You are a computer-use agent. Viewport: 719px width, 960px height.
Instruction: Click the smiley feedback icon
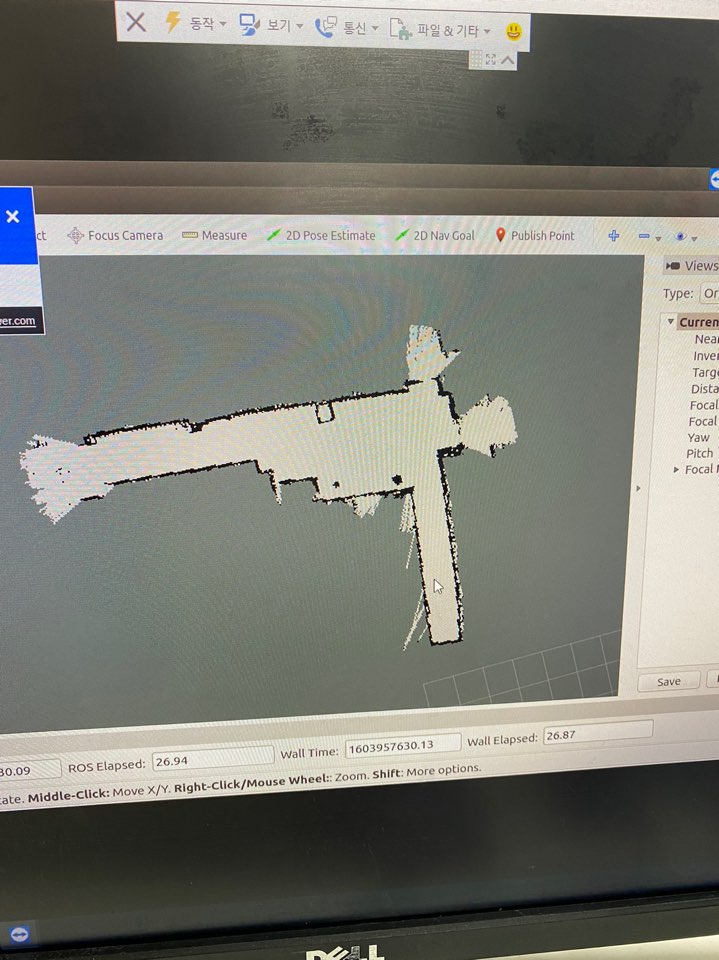point(514,31)
